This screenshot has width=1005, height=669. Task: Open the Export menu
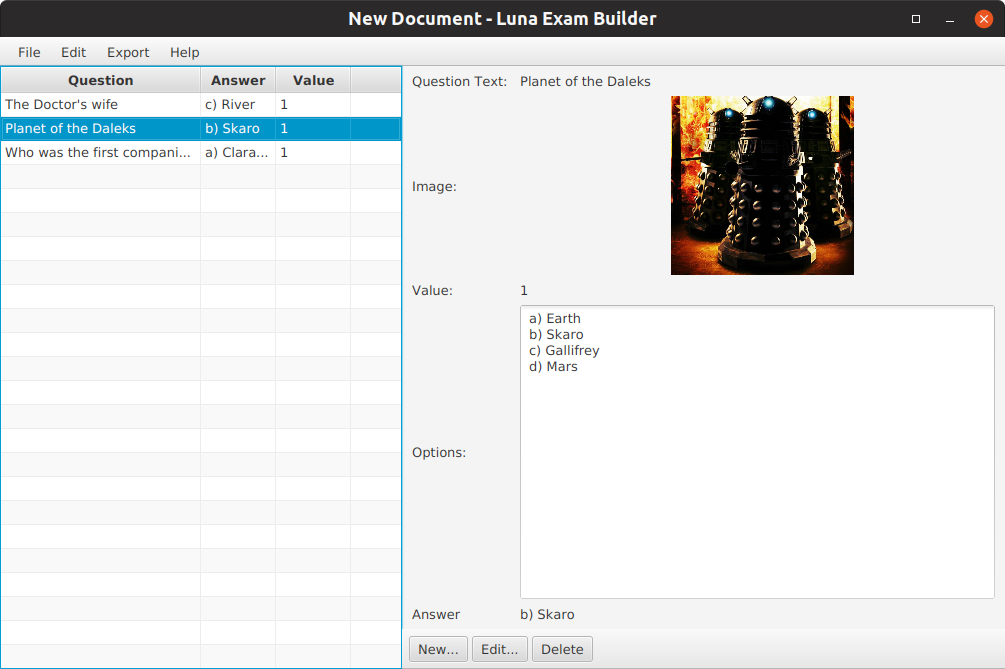128,53
